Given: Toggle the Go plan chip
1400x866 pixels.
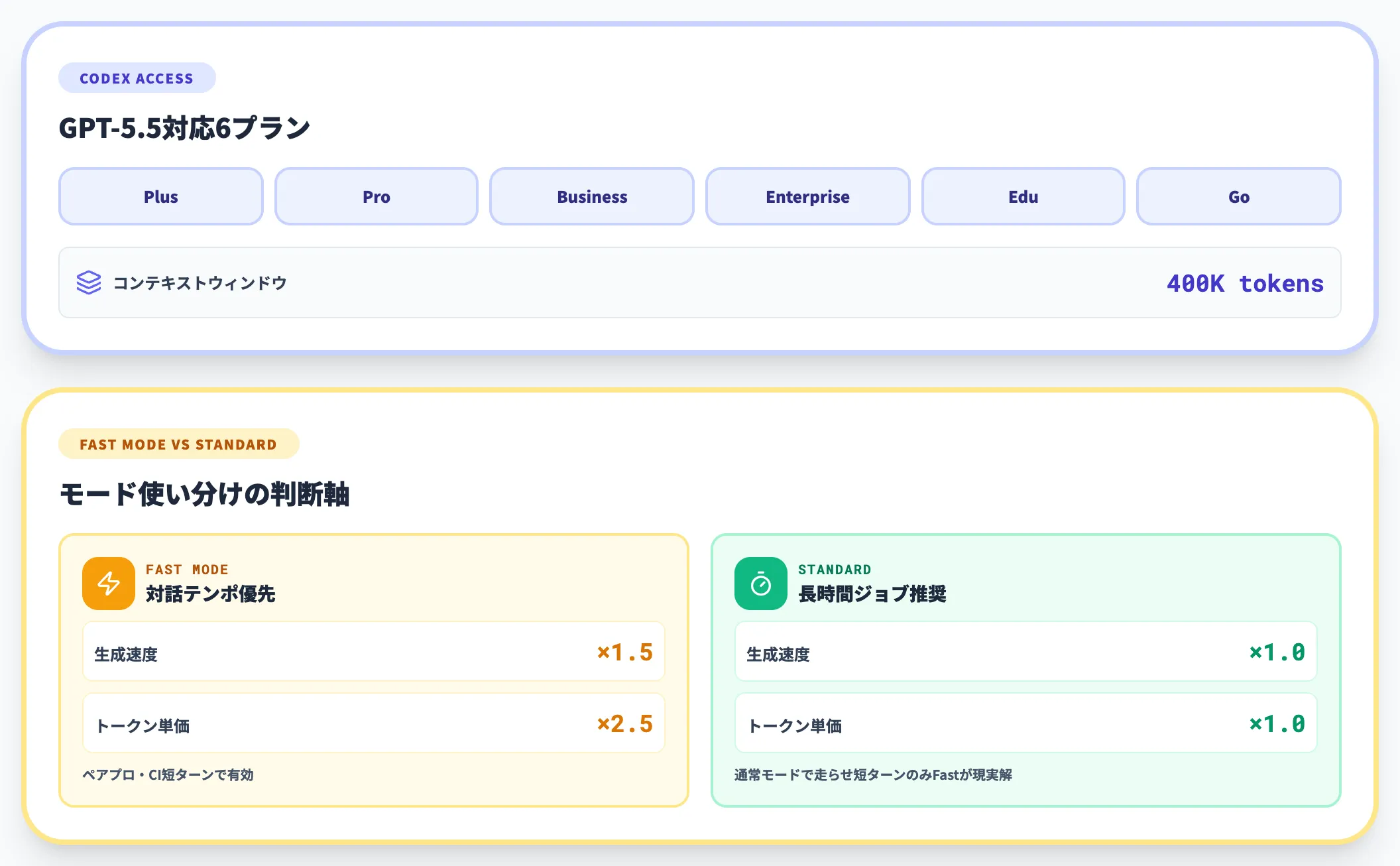Looking at the screenshot, I should coord(1238,196).
